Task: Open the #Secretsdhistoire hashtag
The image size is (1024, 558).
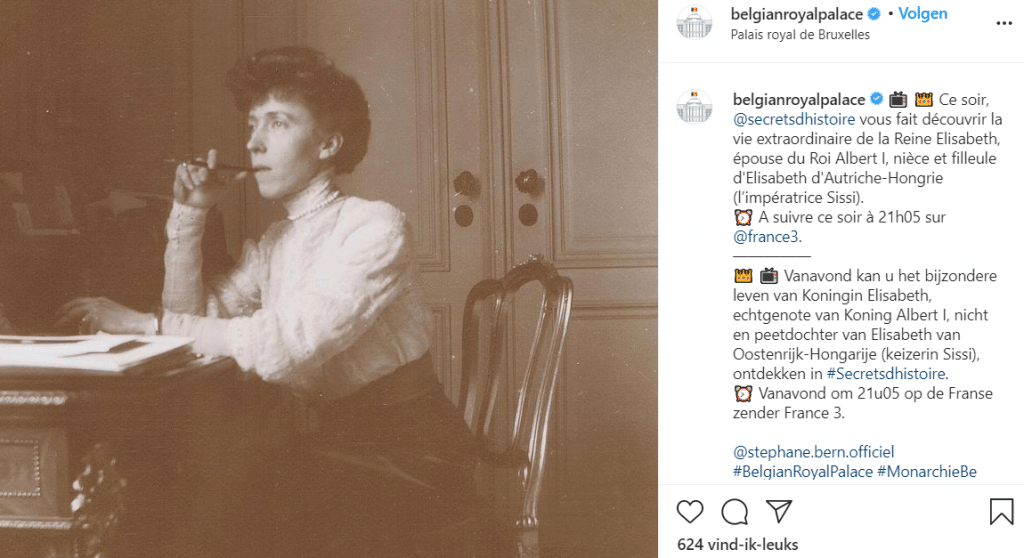Action: tap(886, 373)
